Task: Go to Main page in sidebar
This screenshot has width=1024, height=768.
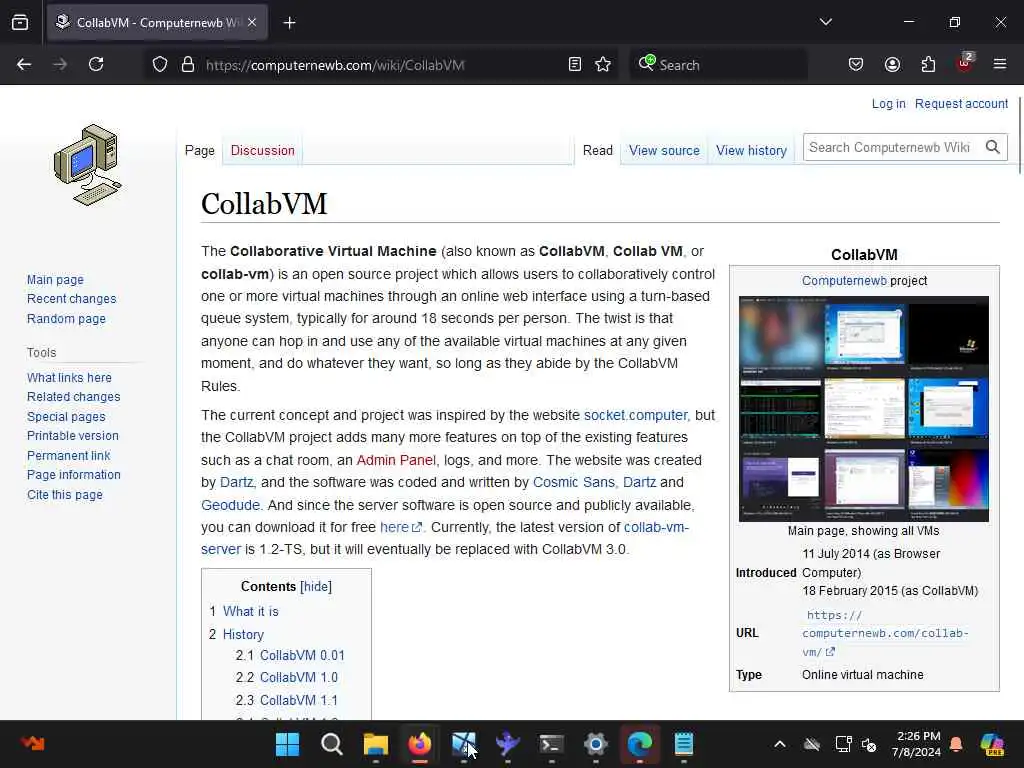Action: click(55, 280)
